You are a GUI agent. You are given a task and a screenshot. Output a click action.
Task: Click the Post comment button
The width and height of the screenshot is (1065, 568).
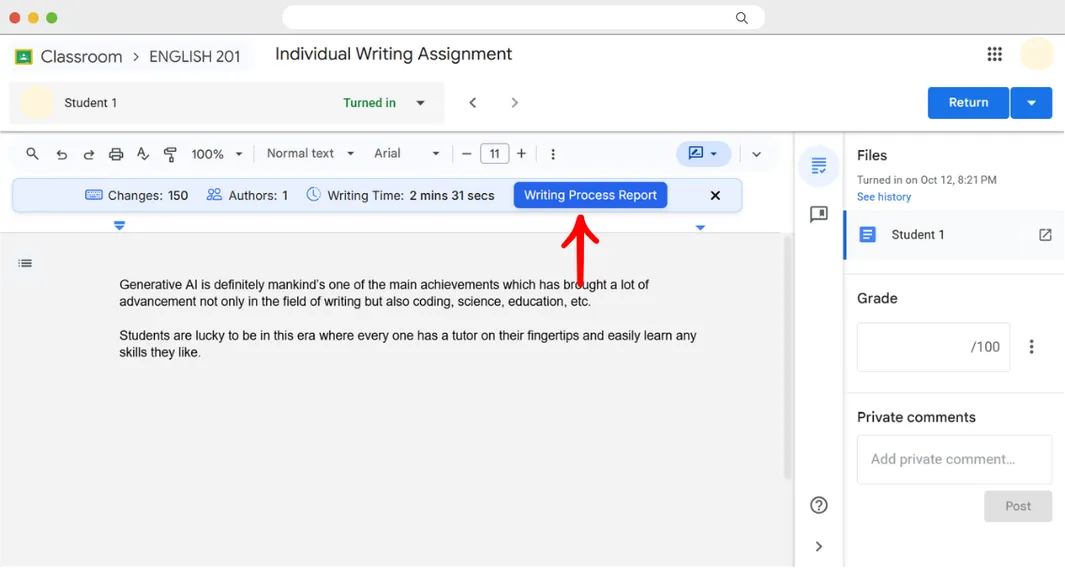[1017, 506]
